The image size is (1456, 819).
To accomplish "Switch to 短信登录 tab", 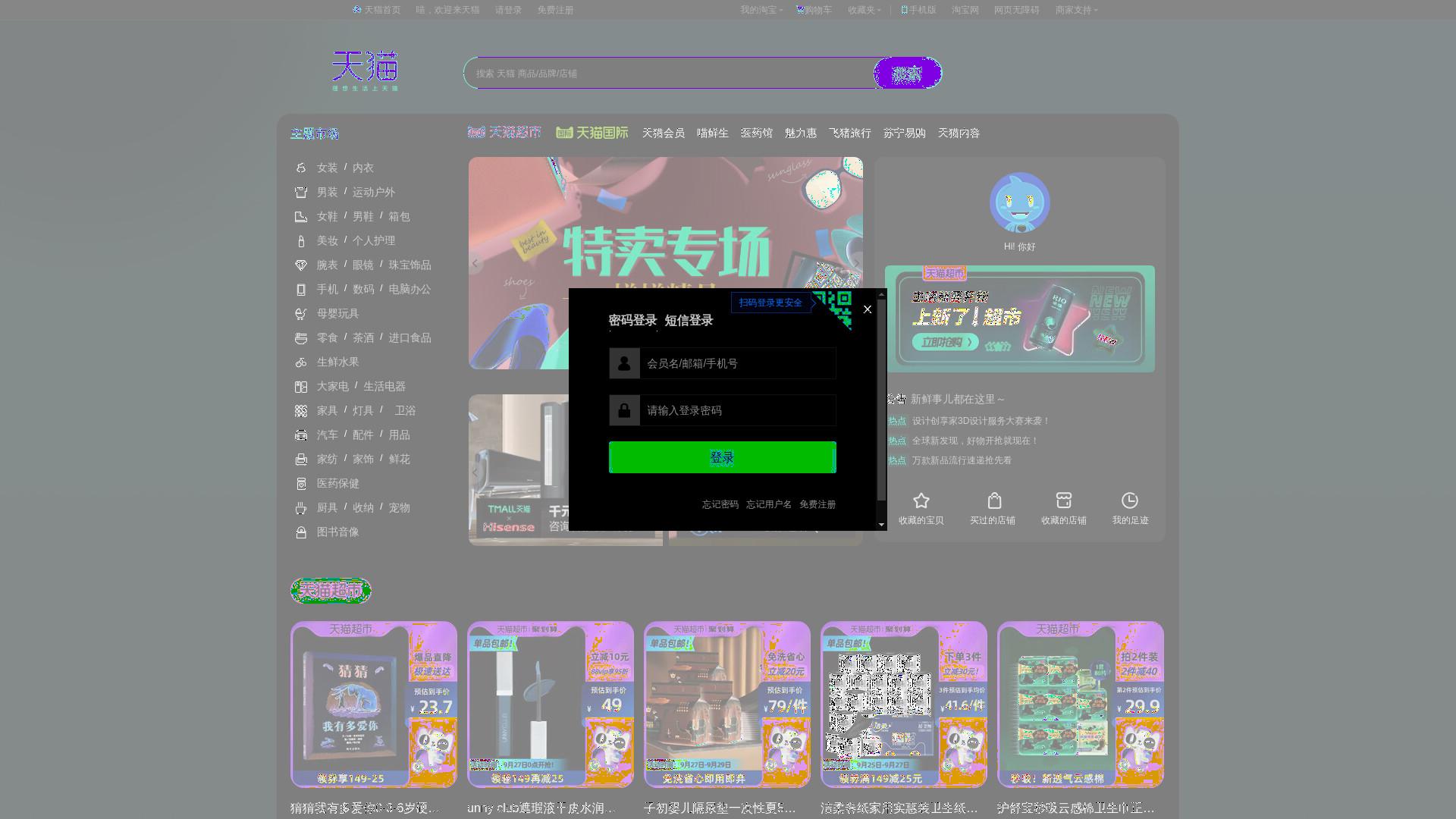I will [x=689, y=320].
